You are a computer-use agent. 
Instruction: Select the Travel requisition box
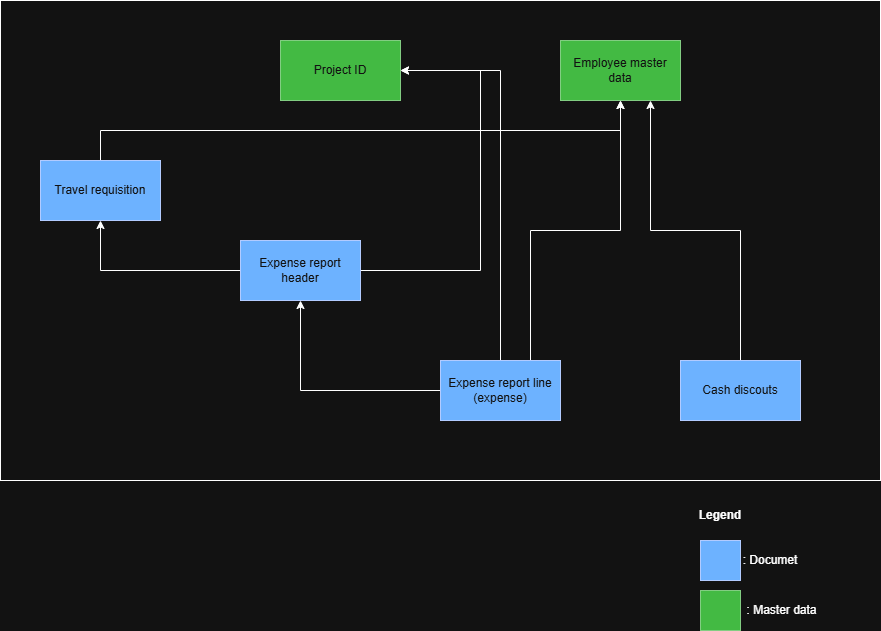[100, 190]
